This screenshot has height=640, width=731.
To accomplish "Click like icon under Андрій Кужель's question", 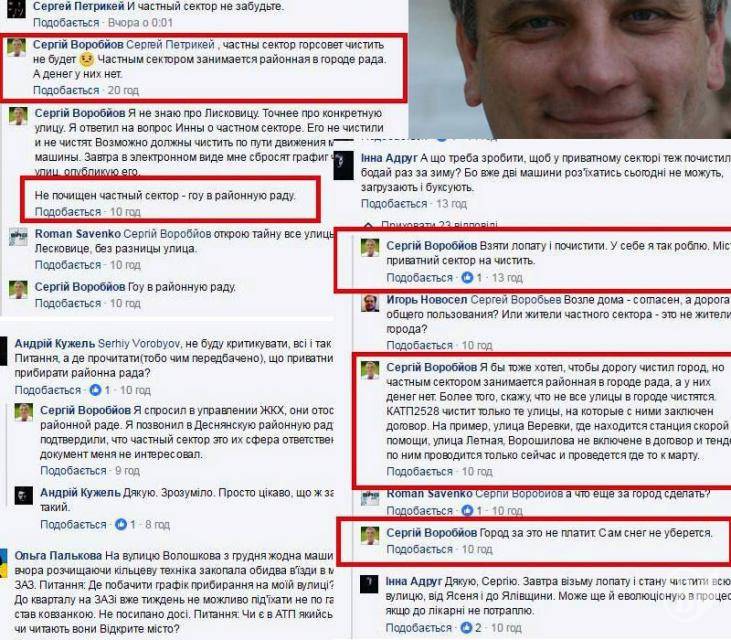I will click(x=95, y=390).
